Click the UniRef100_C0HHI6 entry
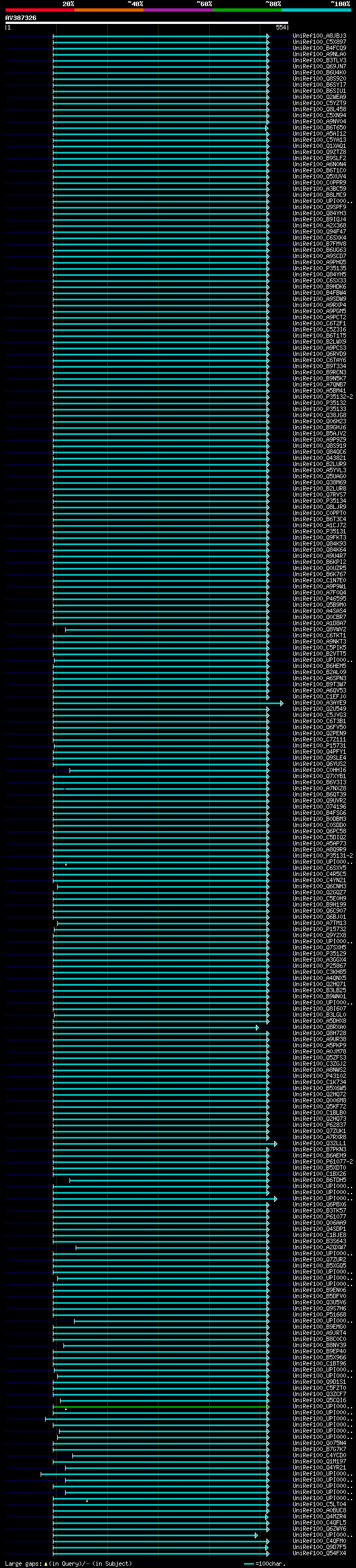The width and height of the screenshot is (356, 1568). (x=319, y=770)
